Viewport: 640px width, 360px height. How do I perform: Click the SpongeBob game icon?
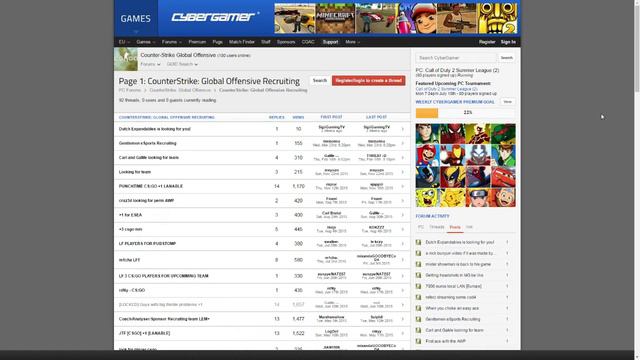coord(428,198)
